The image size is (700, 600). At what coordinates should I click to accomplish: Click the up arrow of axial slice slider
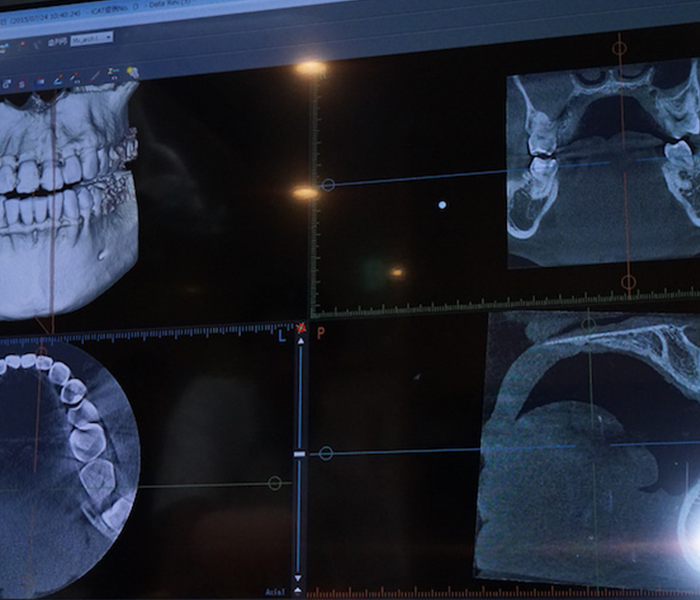click(x=301, y=341)
